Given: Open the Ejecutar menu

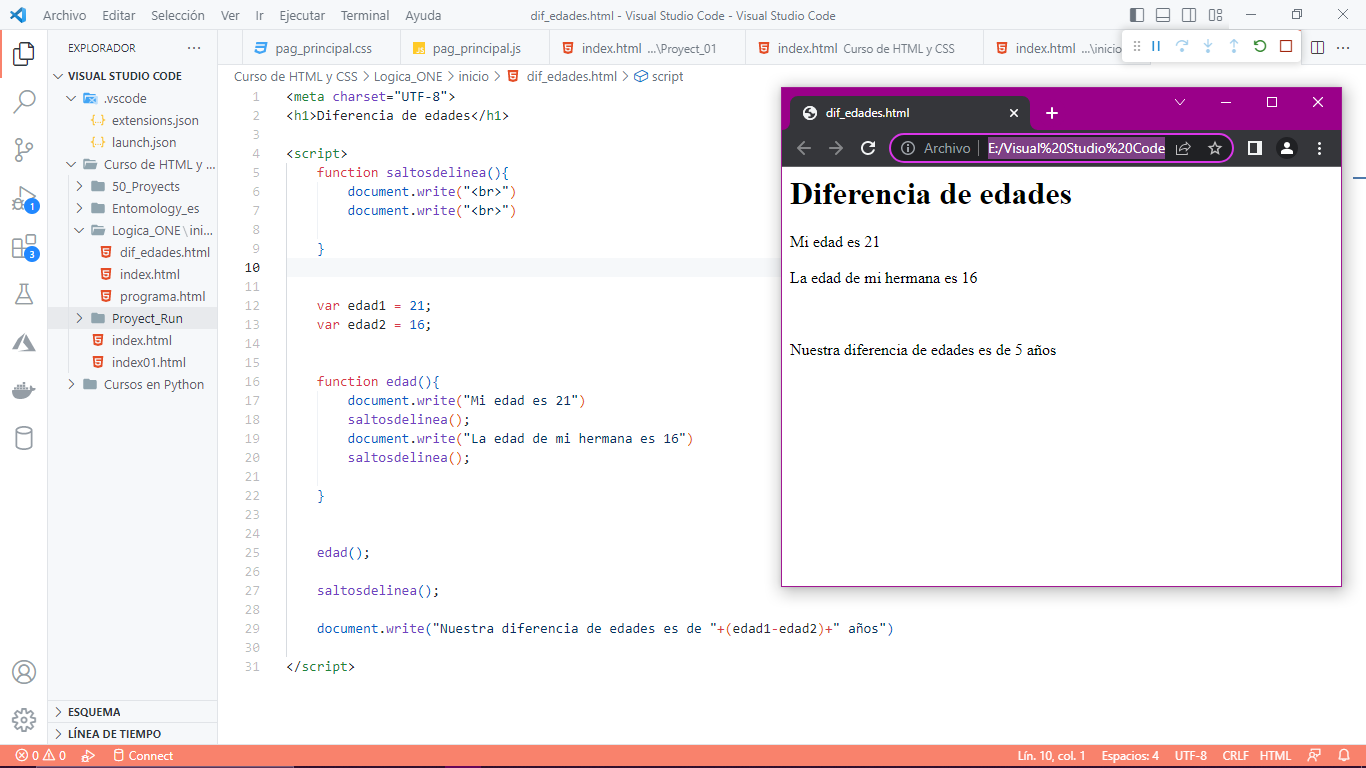Looking at the screenshot, I should click(302, 15).
